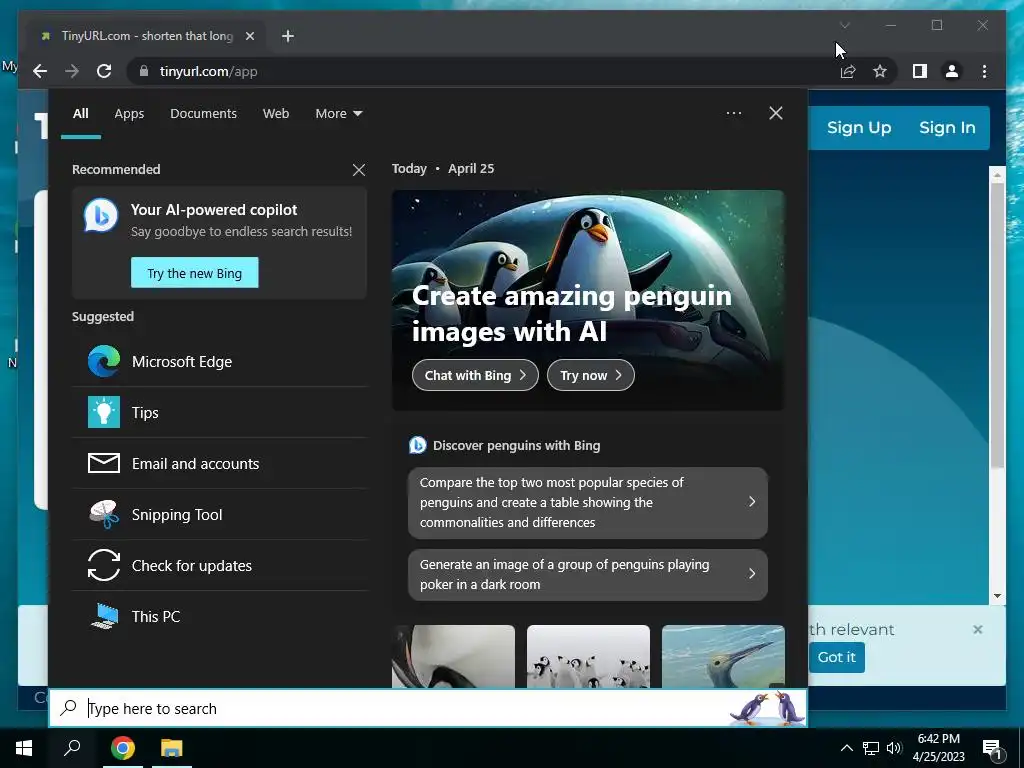Open the Windows Start menu
Viewport: 1024px width, 768px height.
tap(24, 748)
